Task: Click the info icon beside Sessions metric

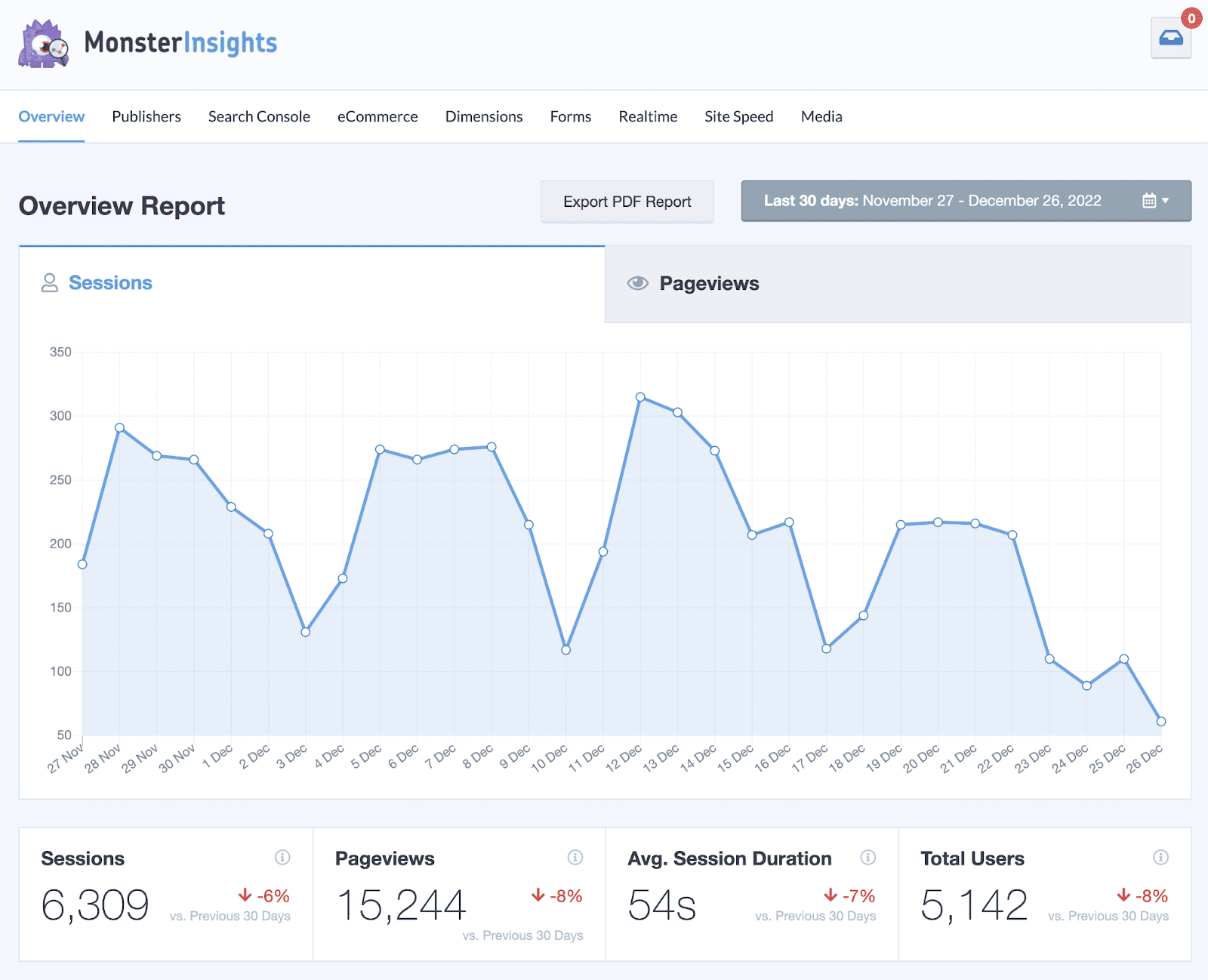Action: click(x=283, y=858)
